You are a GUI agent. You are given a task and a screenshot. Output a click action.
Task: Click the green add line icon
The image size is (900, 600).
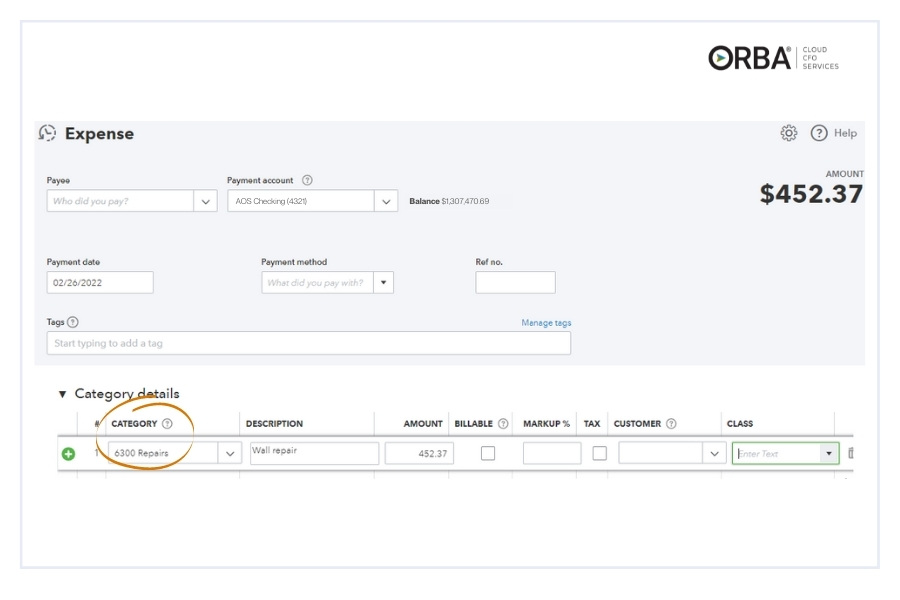69,454
